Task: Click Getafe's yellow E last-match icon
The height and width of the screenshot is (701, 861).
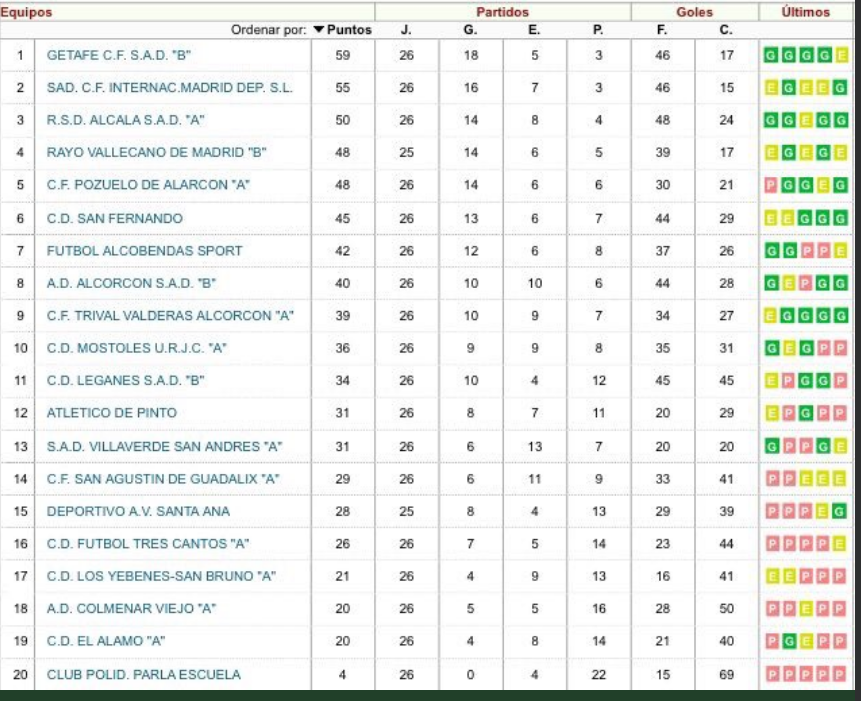Action: (x=841, y=55)
